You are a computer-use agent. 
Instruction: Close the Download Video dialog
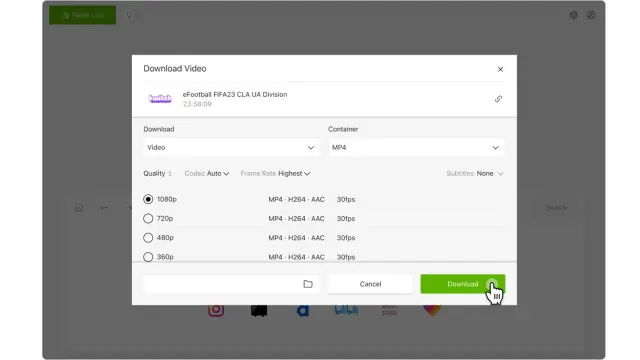[500, 69]
